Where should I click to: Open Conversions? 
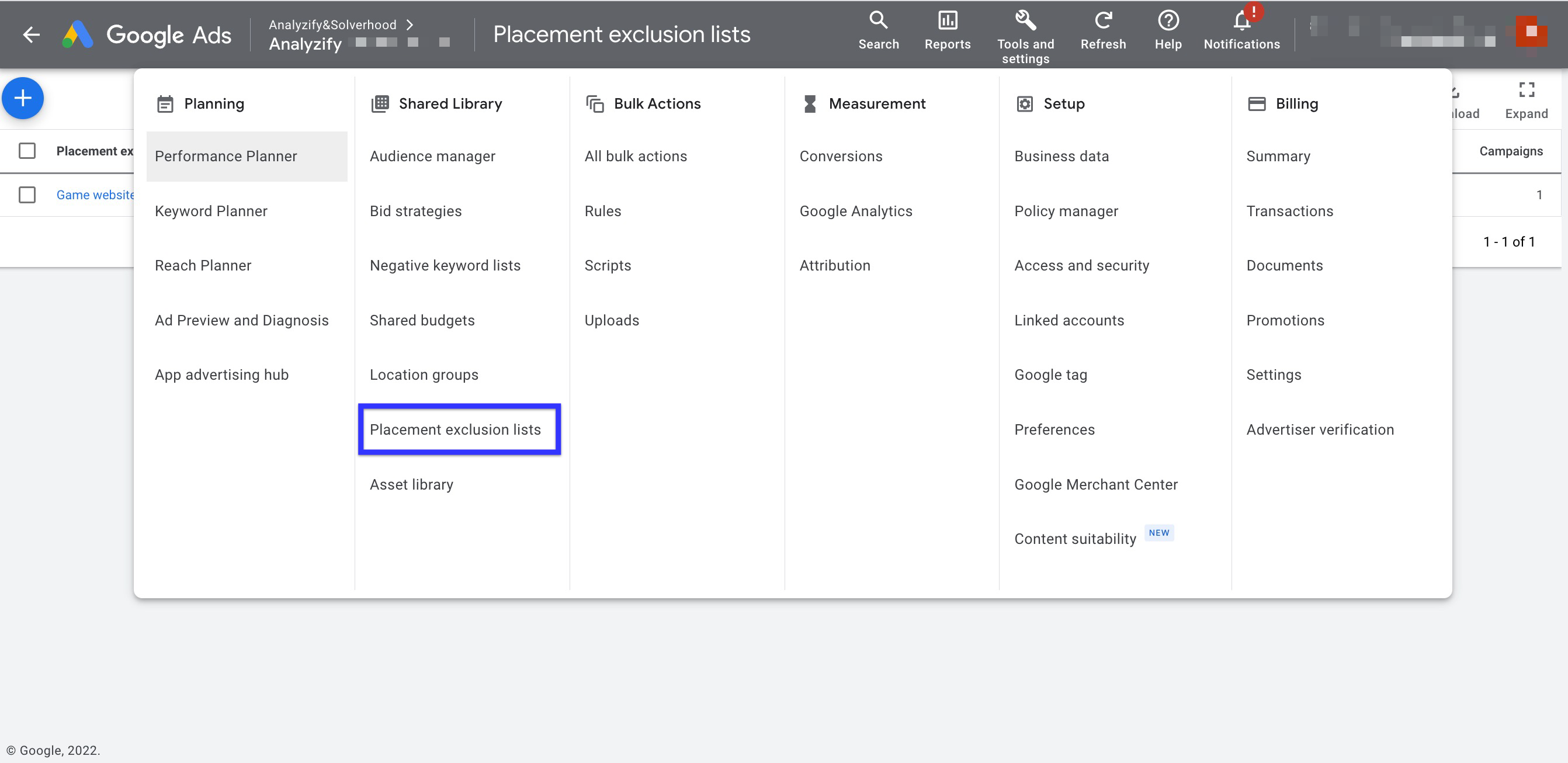[x=841, y=157]
